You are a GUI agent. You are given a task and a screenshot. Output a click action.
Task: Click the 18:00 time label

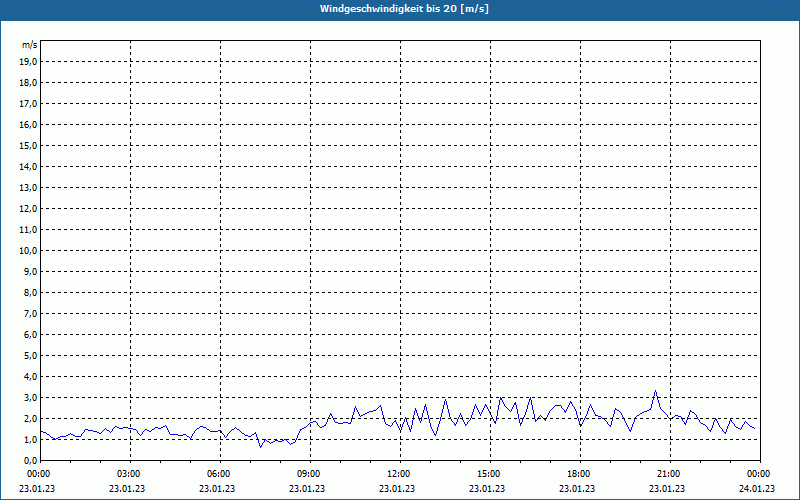click(579, 473)
